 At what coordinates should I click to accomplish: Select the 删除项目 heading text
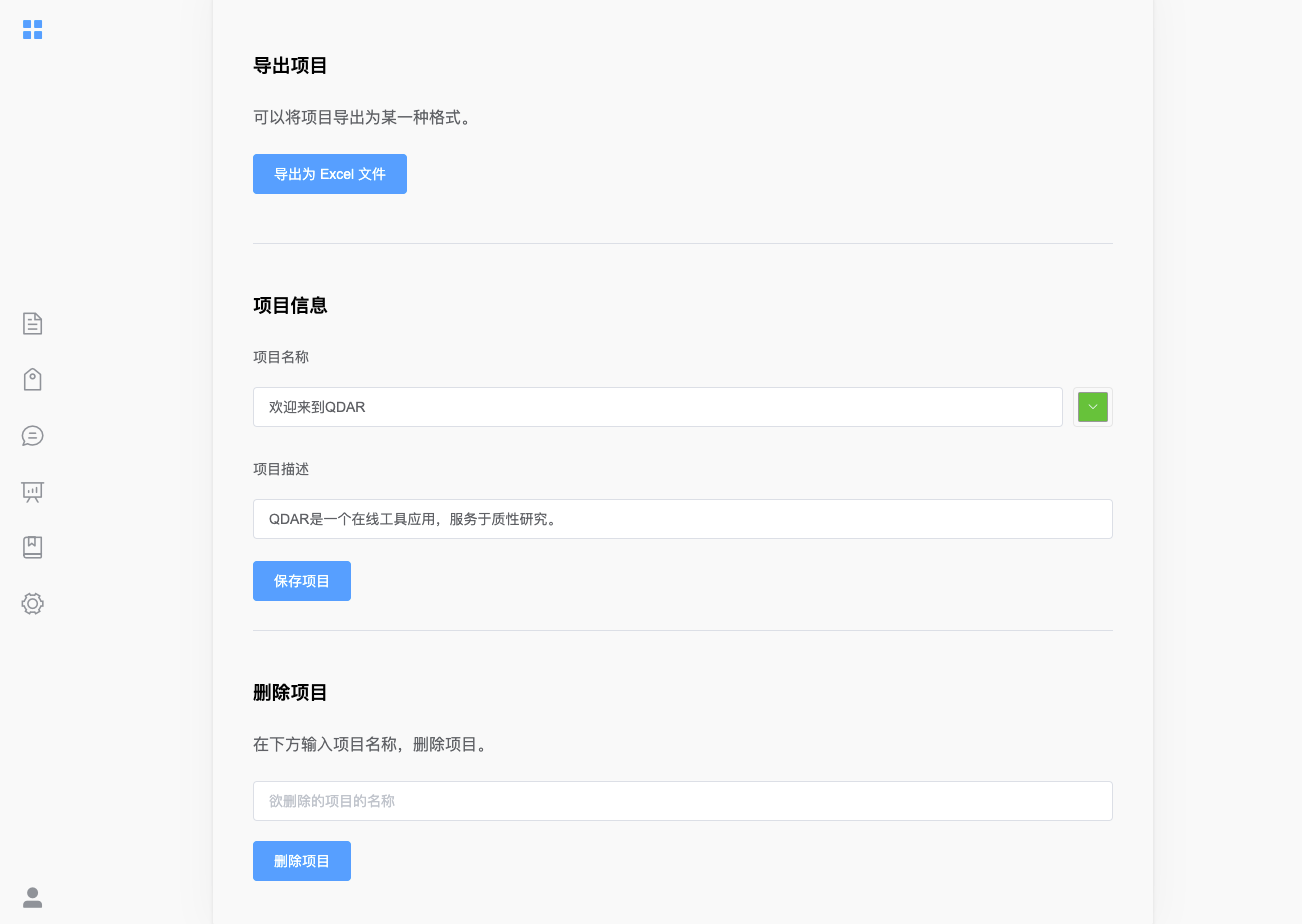click(x=291, y=693)
